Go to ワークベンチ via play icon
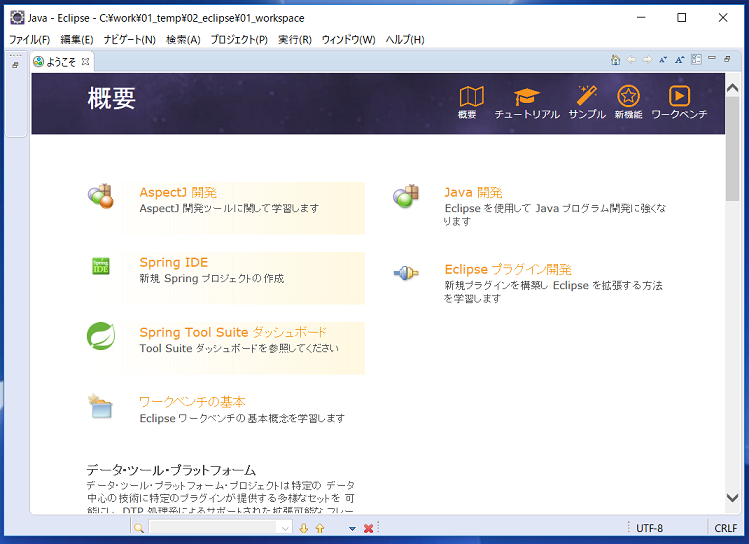 tap(679, 96)
